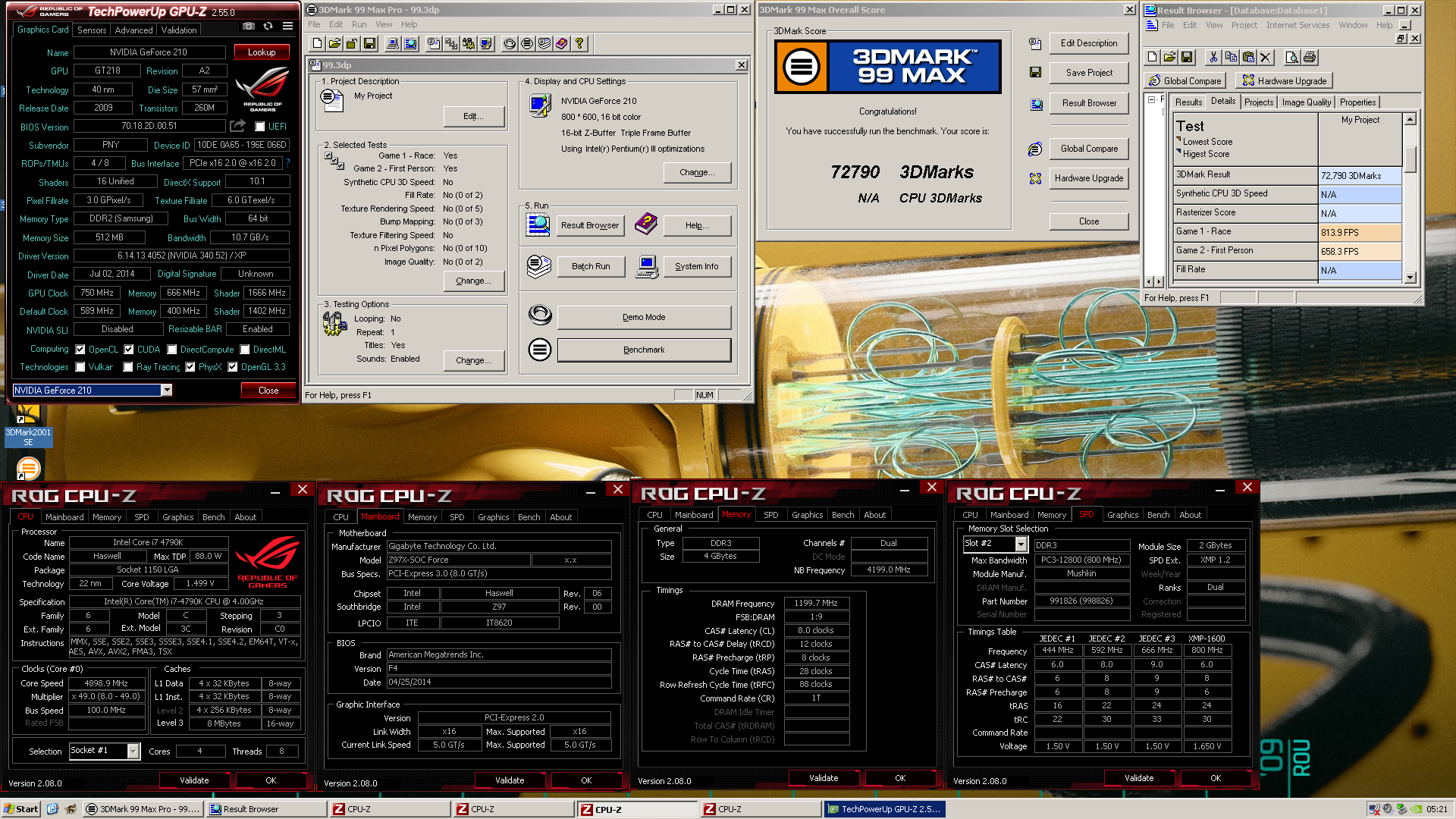Click the GPU-Z refresh icon

[268, 26]
